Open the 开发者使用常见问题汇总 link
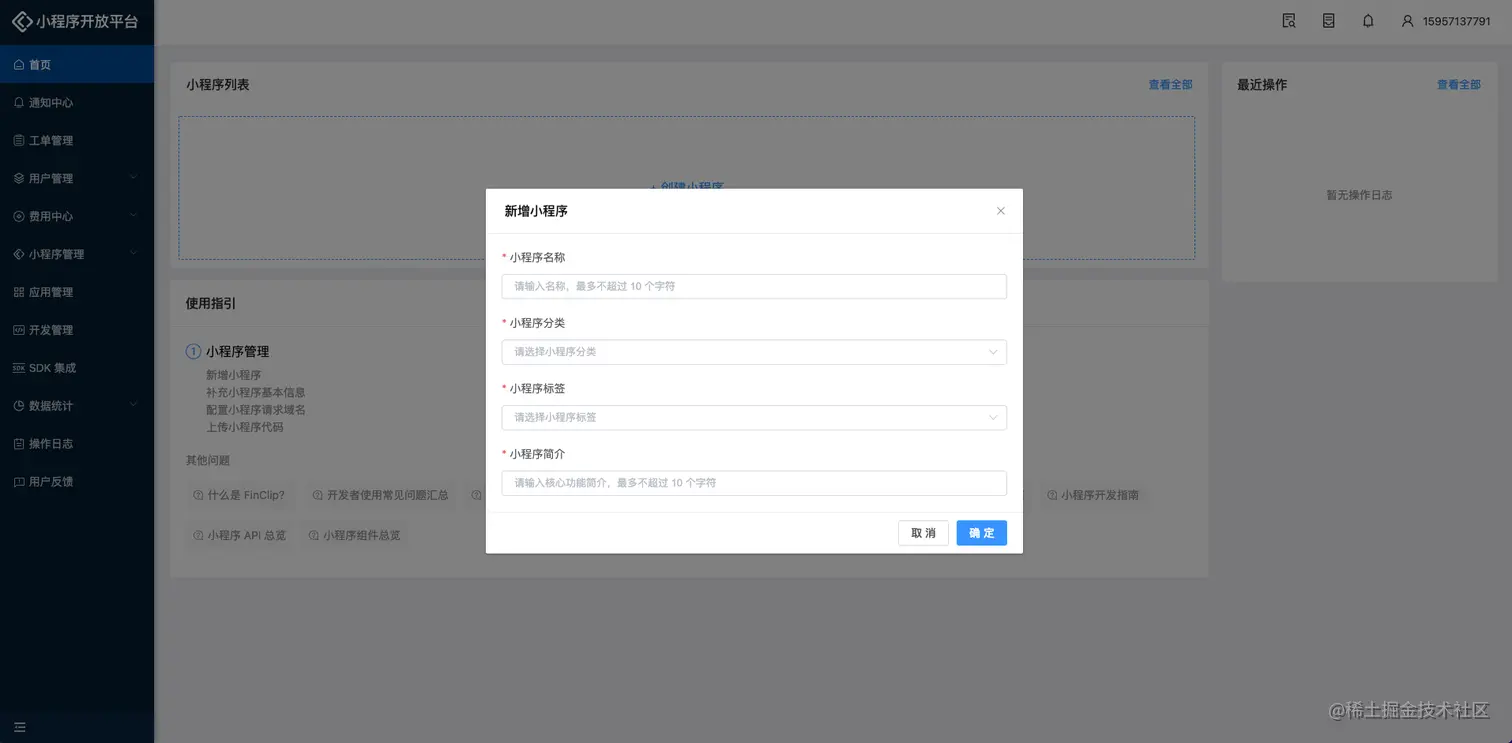Screen dimensions: 1512x743 click(380, 495)
